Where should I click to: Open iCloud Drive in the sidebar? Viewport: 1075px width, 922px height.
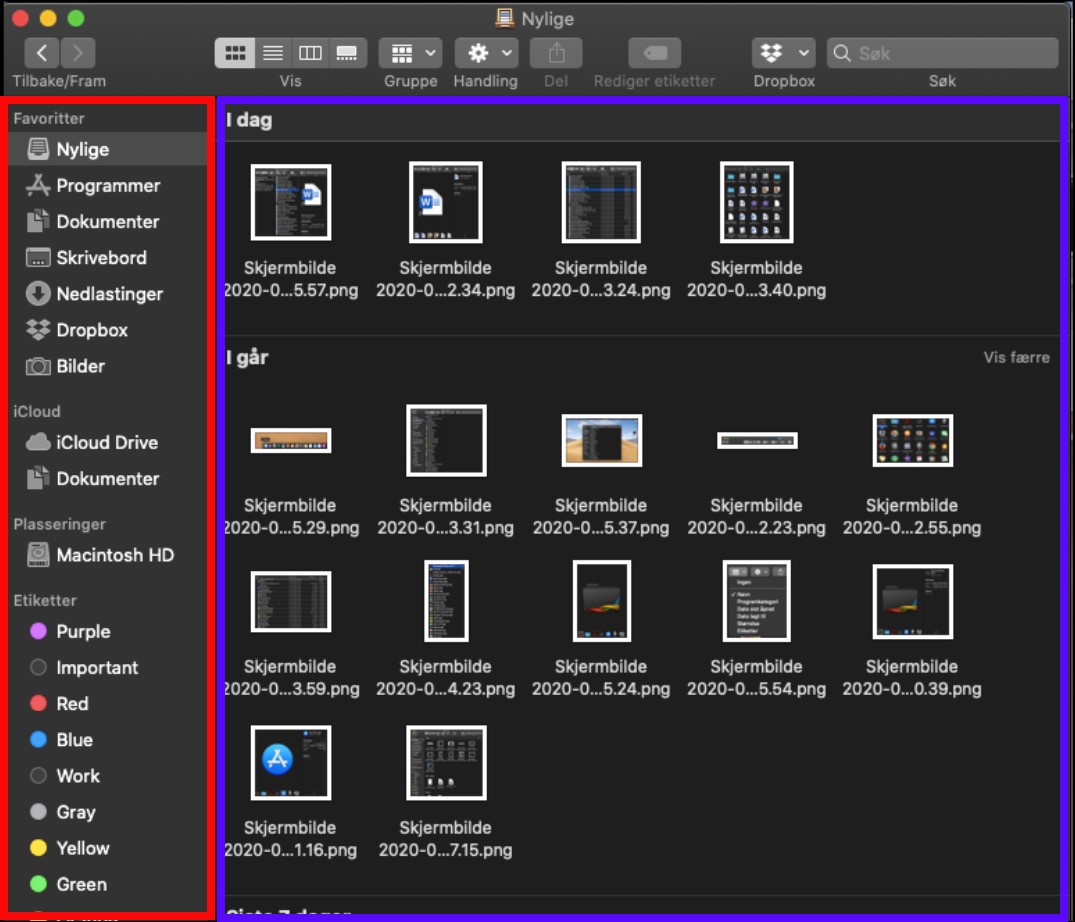click(106, 443)
